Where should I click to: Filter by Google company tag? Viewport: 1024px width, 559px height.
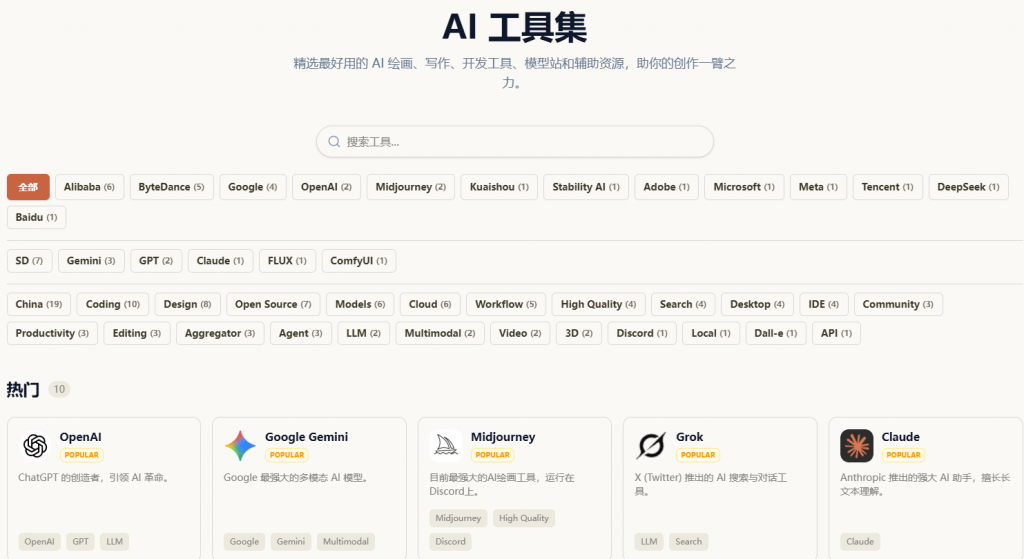[253, 187]
